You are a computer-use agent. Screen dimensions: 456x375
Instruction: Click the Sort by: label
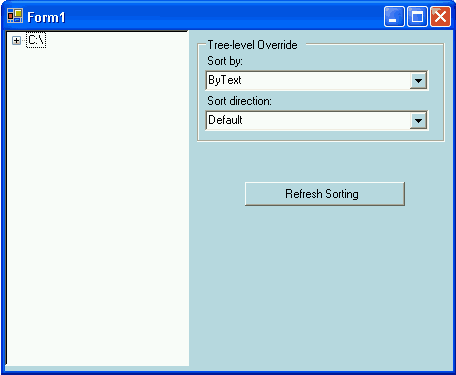[x=225, y=61]
